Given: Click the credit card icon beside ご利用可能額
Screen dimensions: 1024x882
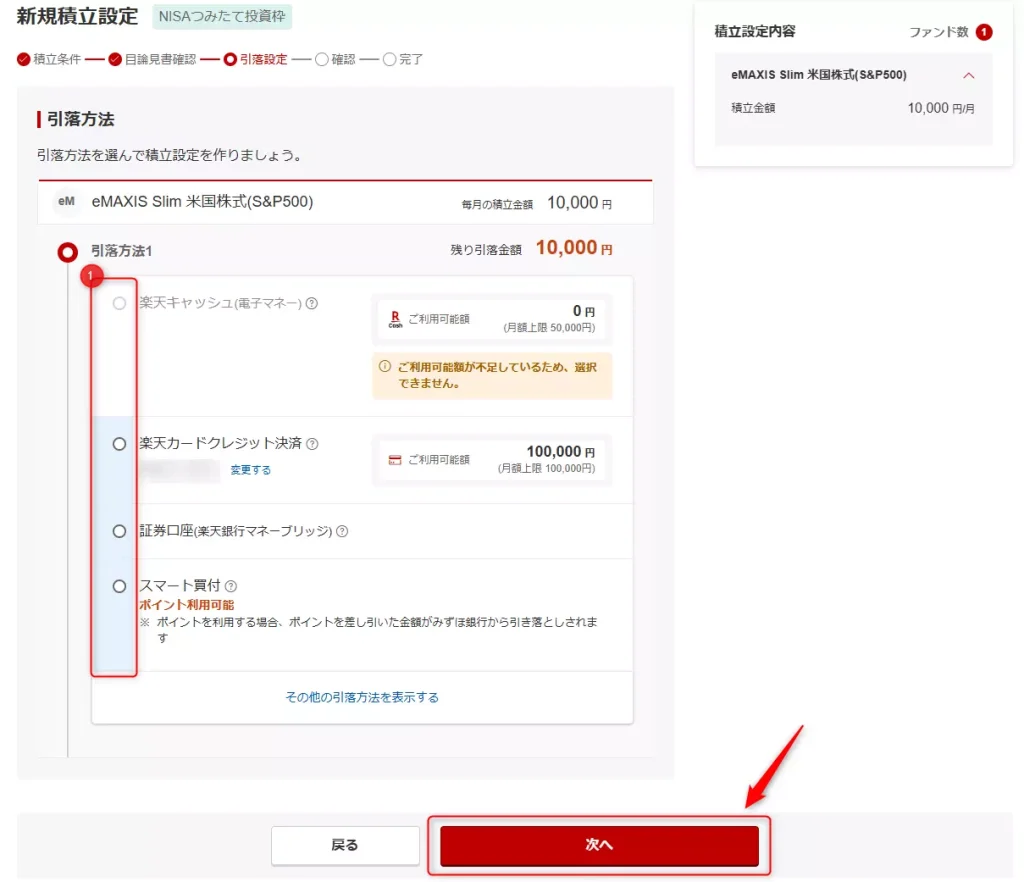Looking at the screenshot, I should point(394,460).
